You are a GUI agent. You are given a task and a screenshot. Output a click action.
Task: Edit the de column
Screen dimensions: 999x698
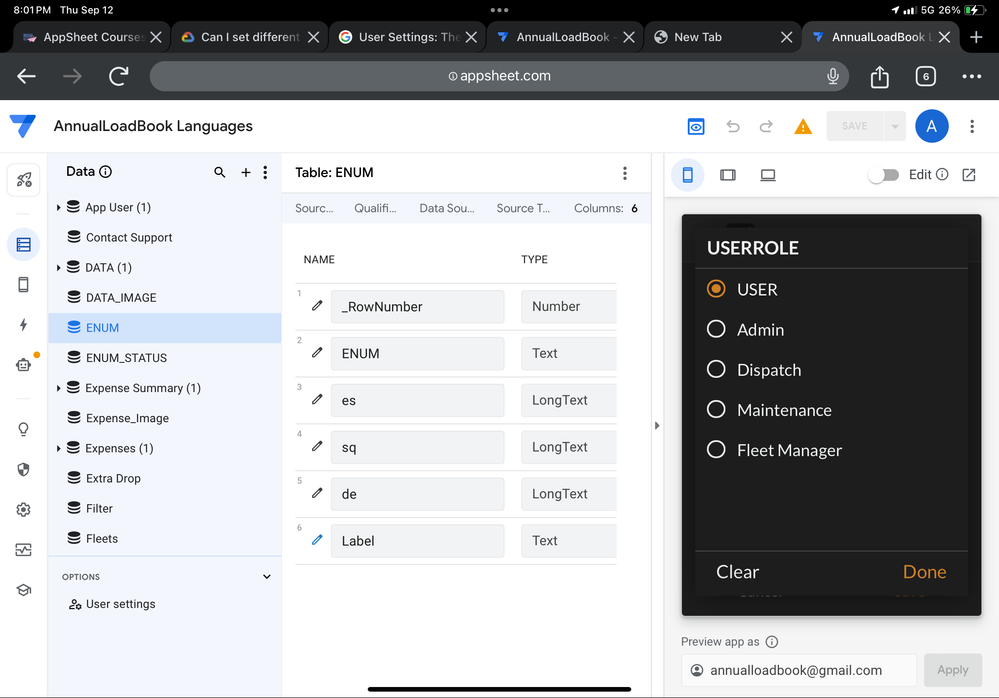coord(317,493)
